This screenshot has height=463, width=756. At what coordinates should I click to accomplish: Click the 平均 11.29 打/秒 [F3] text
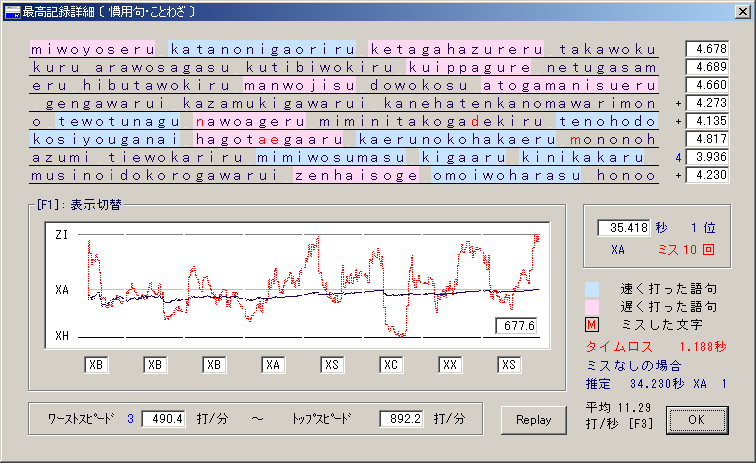coord(619,416)
